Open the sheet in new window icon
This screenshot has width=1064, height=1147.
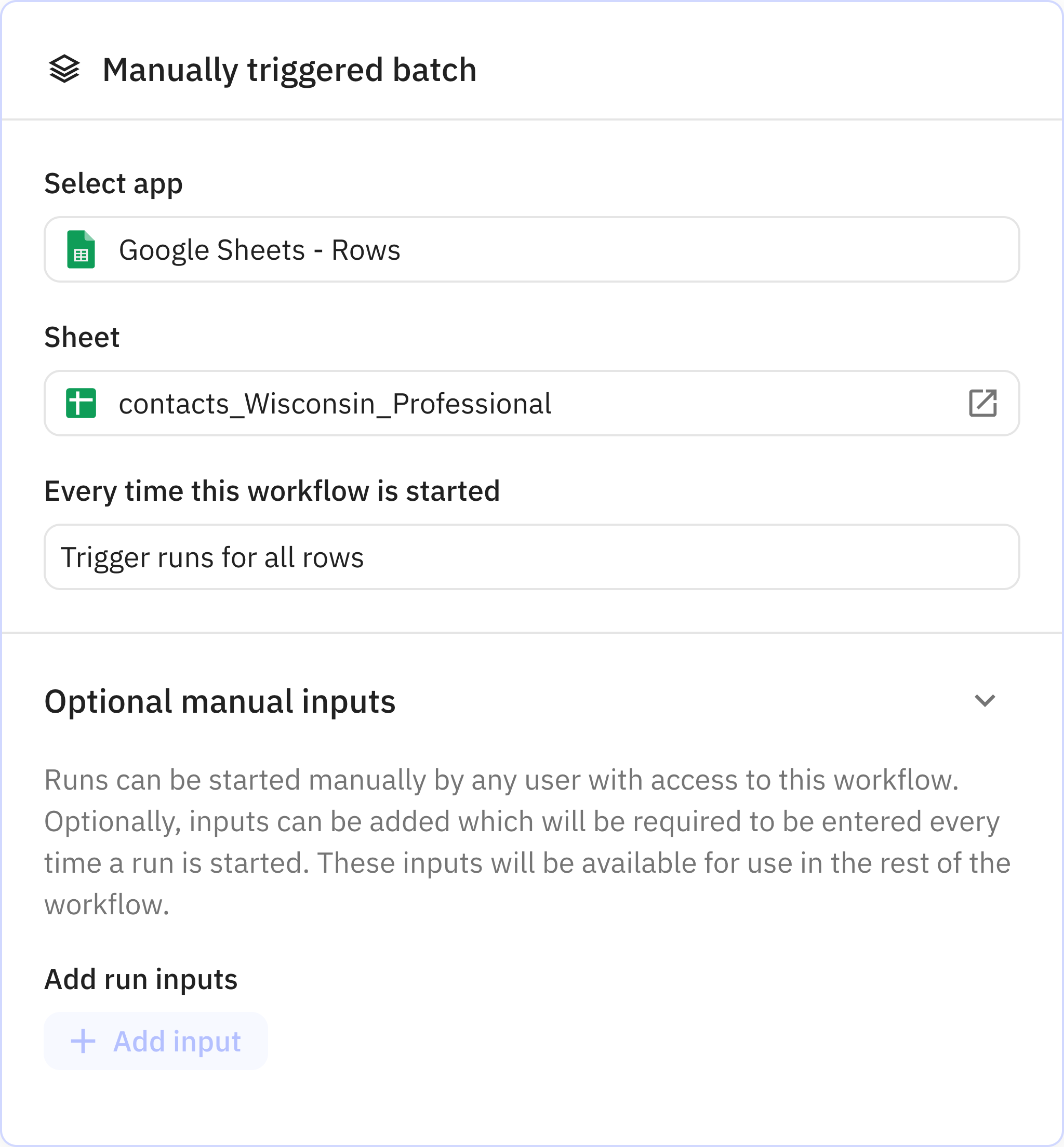point(982,403)
